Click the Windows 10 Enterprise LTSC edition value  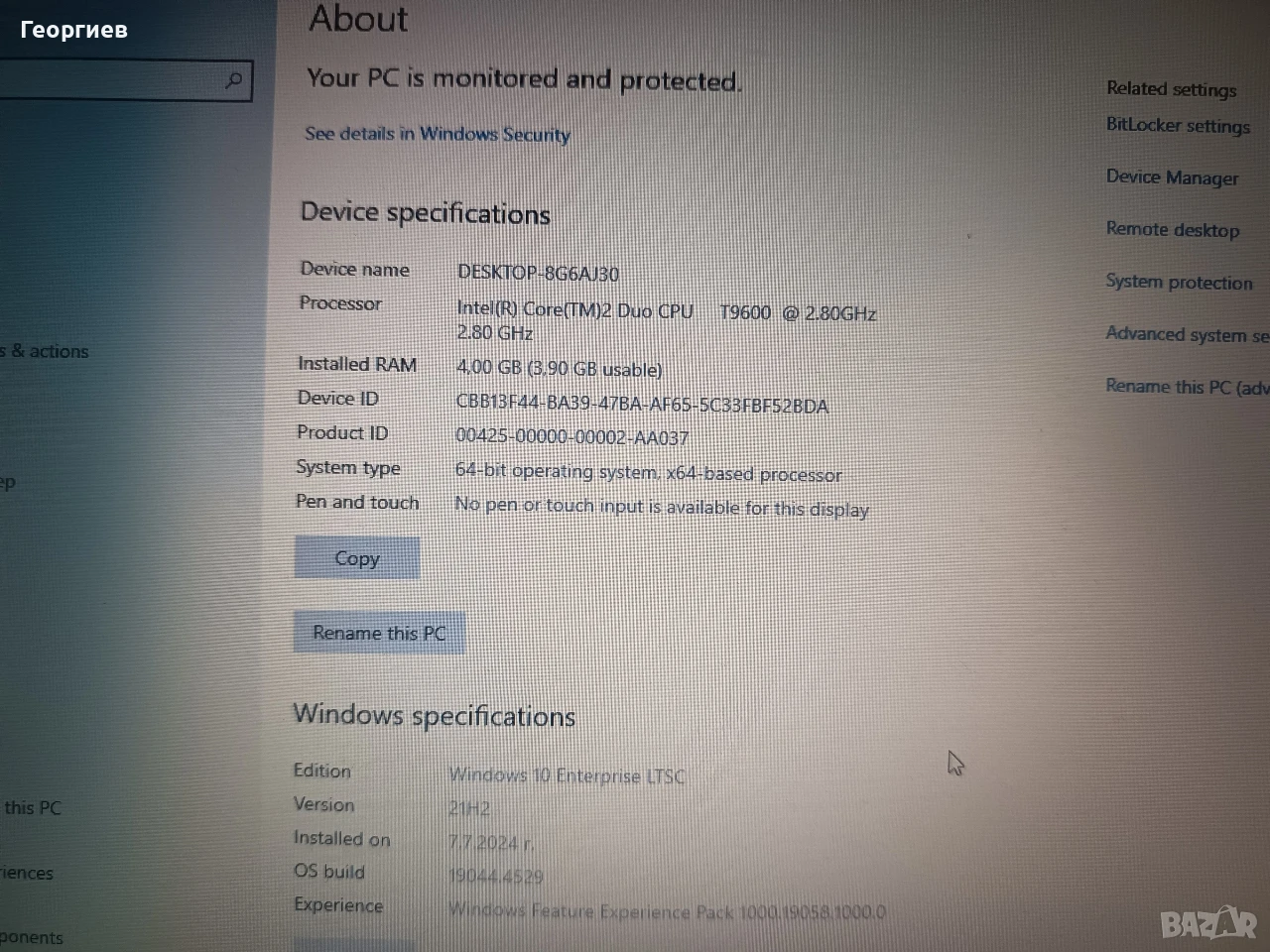click(567, 775)
